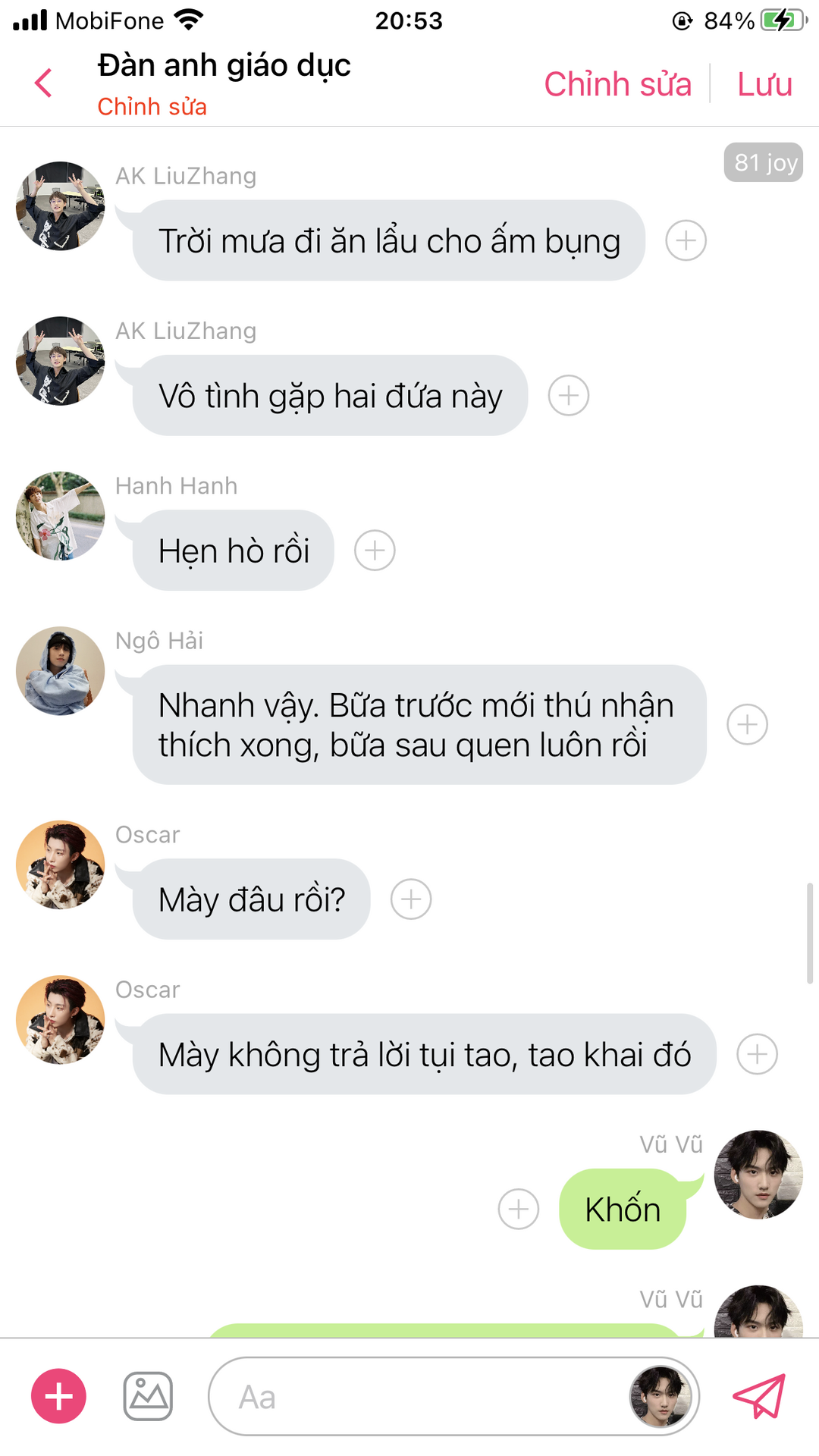Tap red 'Chỉnh sửa' link under title
The height and width of the screenshot is (1456, 819).
152,107
